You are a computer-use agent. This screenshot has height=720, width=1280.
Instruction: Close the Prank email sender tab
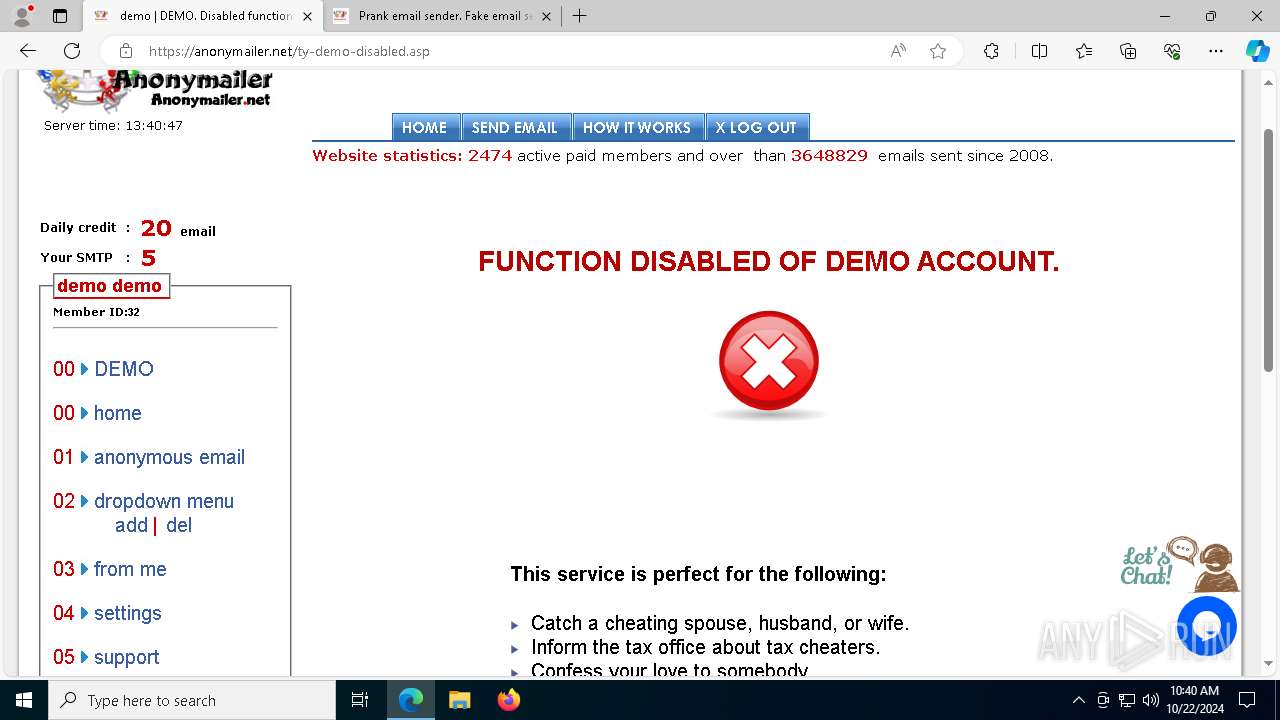pyautogui.click(x=546, y=16)
